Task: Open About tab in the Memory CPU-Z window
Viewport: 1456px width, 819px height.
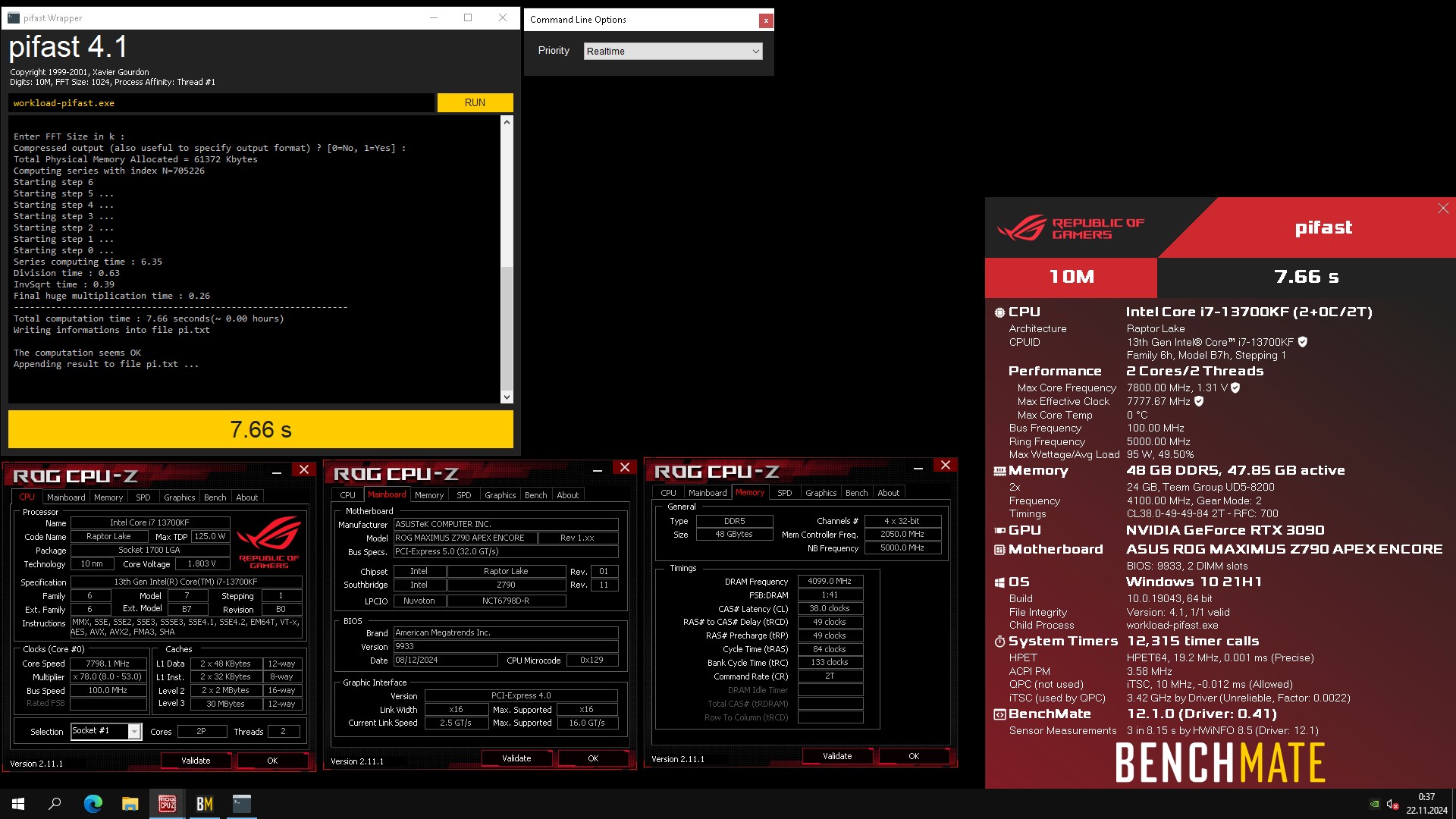Action: tap(889, 493)
